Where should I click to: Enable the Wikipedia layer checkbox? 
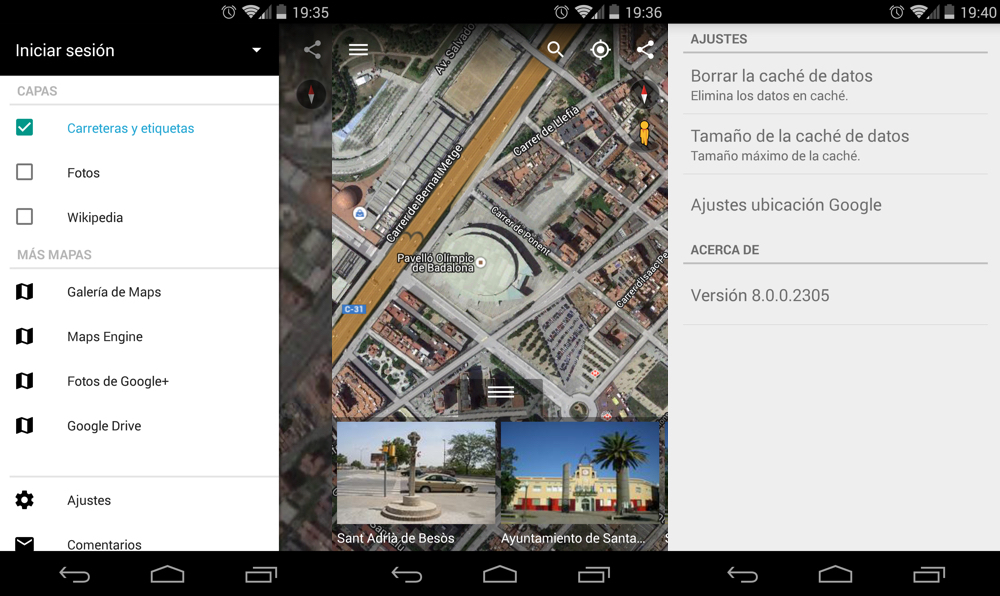[x=25, y=217]
